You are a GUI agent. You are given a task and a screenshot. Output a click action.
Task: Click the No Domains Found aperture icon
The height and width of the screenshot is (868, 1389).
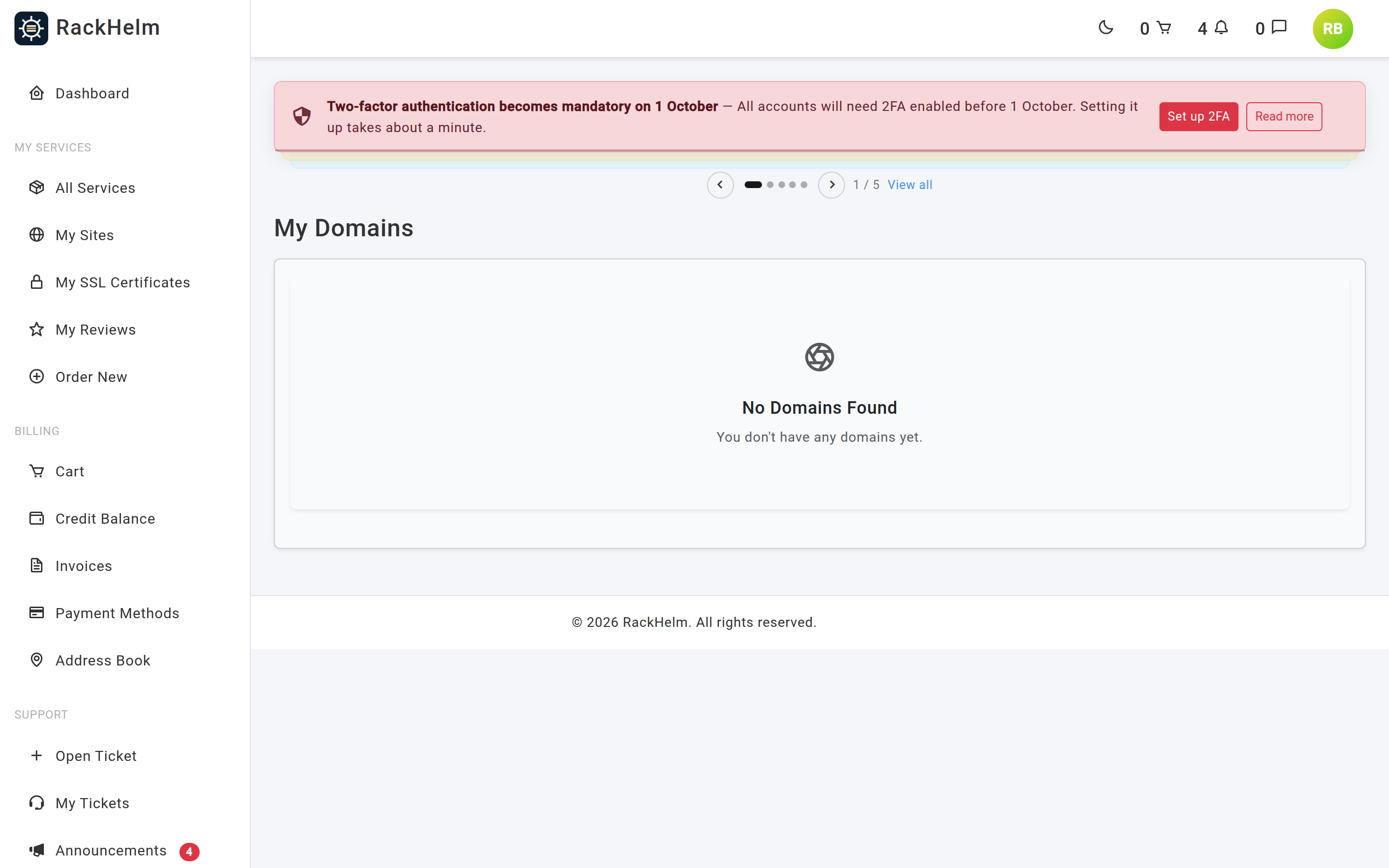point(819,357)
